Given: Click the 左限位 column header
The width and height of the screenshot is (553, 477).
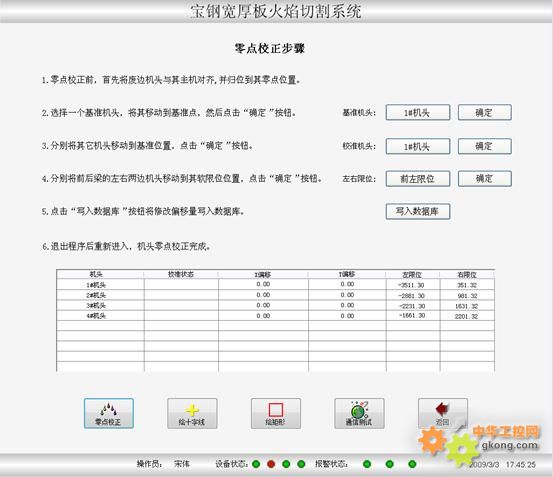Looking at the screenshot, I should point(412,274).
